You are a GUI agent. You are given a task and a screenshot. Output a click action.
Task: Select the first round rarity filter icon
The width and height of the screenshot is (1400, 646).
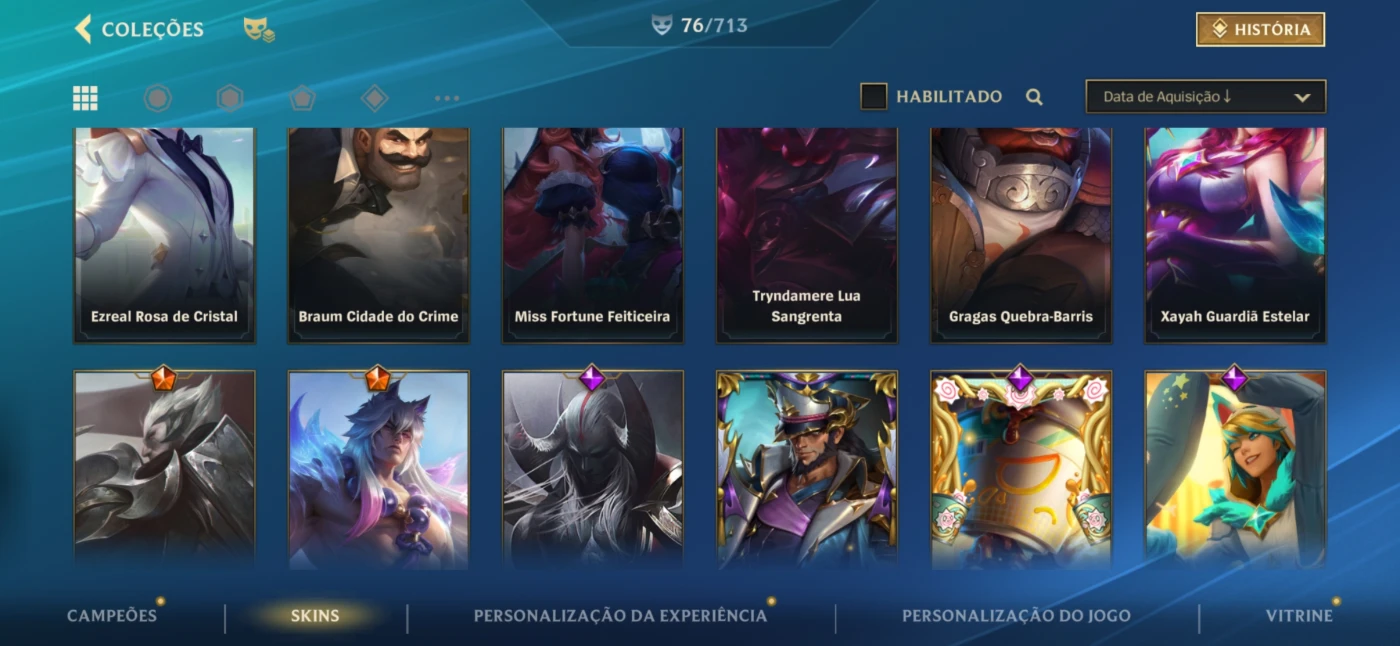pos(158,98)
